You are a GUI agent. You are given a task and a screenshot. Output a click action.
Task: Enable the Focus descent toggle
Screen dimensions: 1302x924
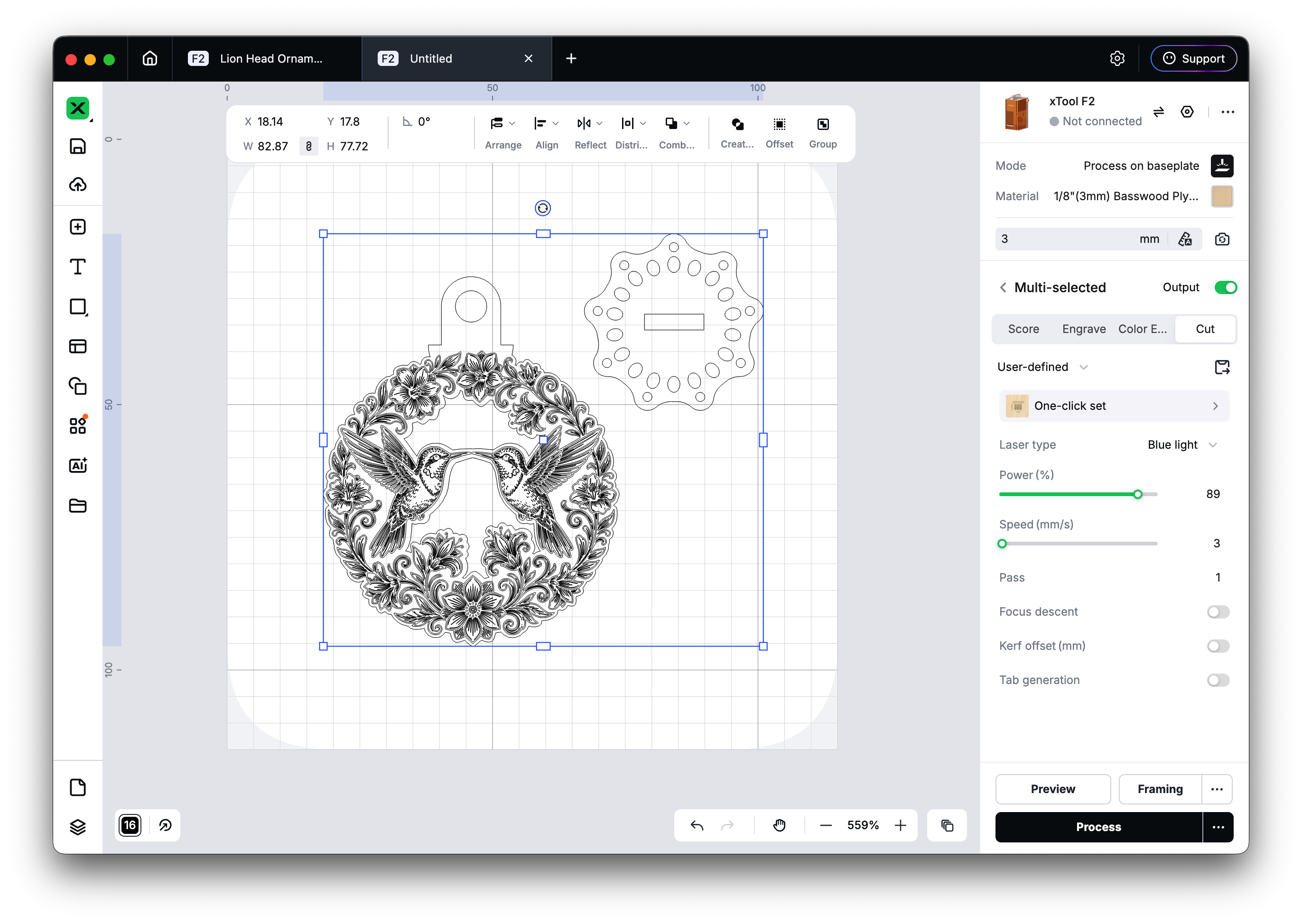point(1218,611)
